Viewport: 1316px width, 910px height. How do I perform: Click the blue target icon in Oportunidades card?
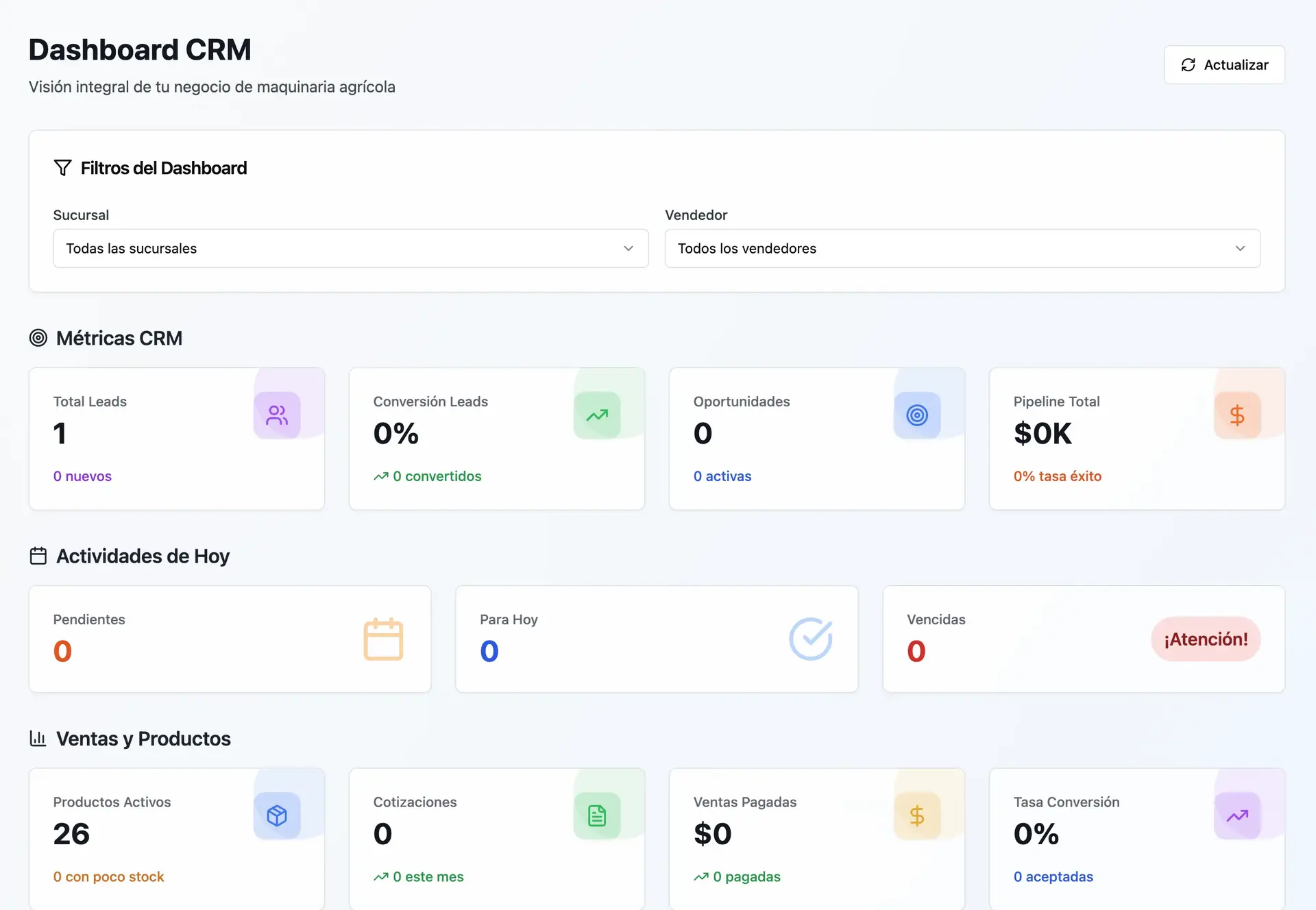917,415
